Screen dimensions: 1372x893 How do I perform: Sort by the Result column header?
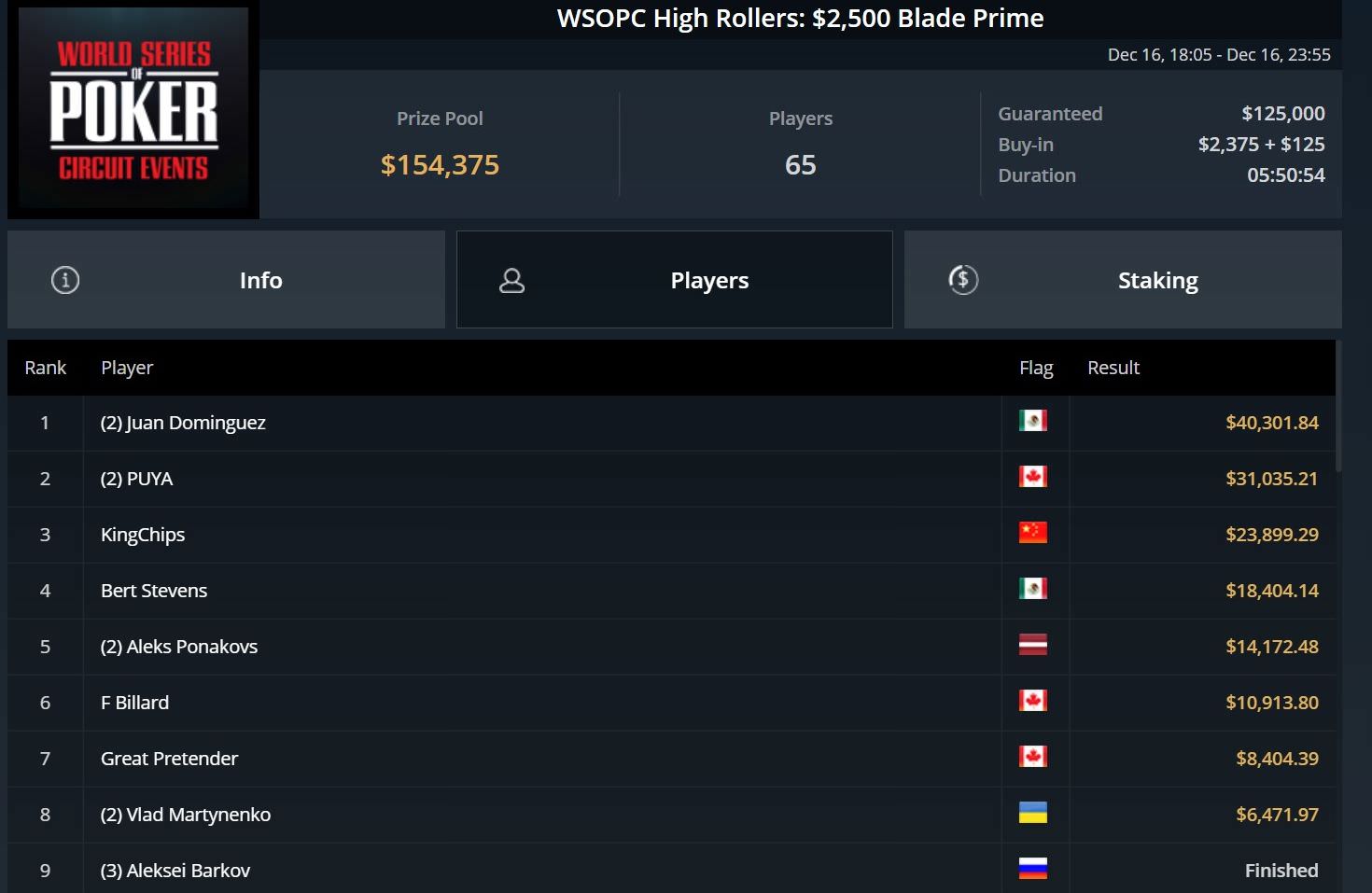point(1113,368)
